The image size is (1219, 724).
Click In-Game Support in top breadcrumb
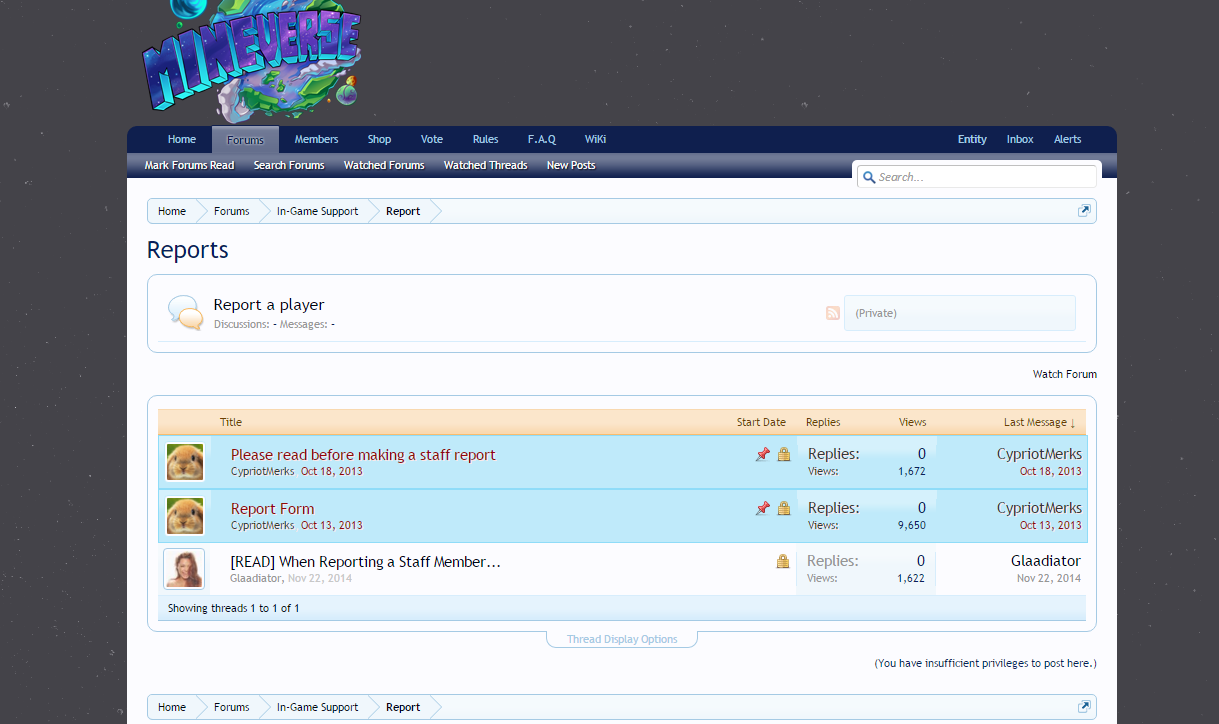point(317,211)
